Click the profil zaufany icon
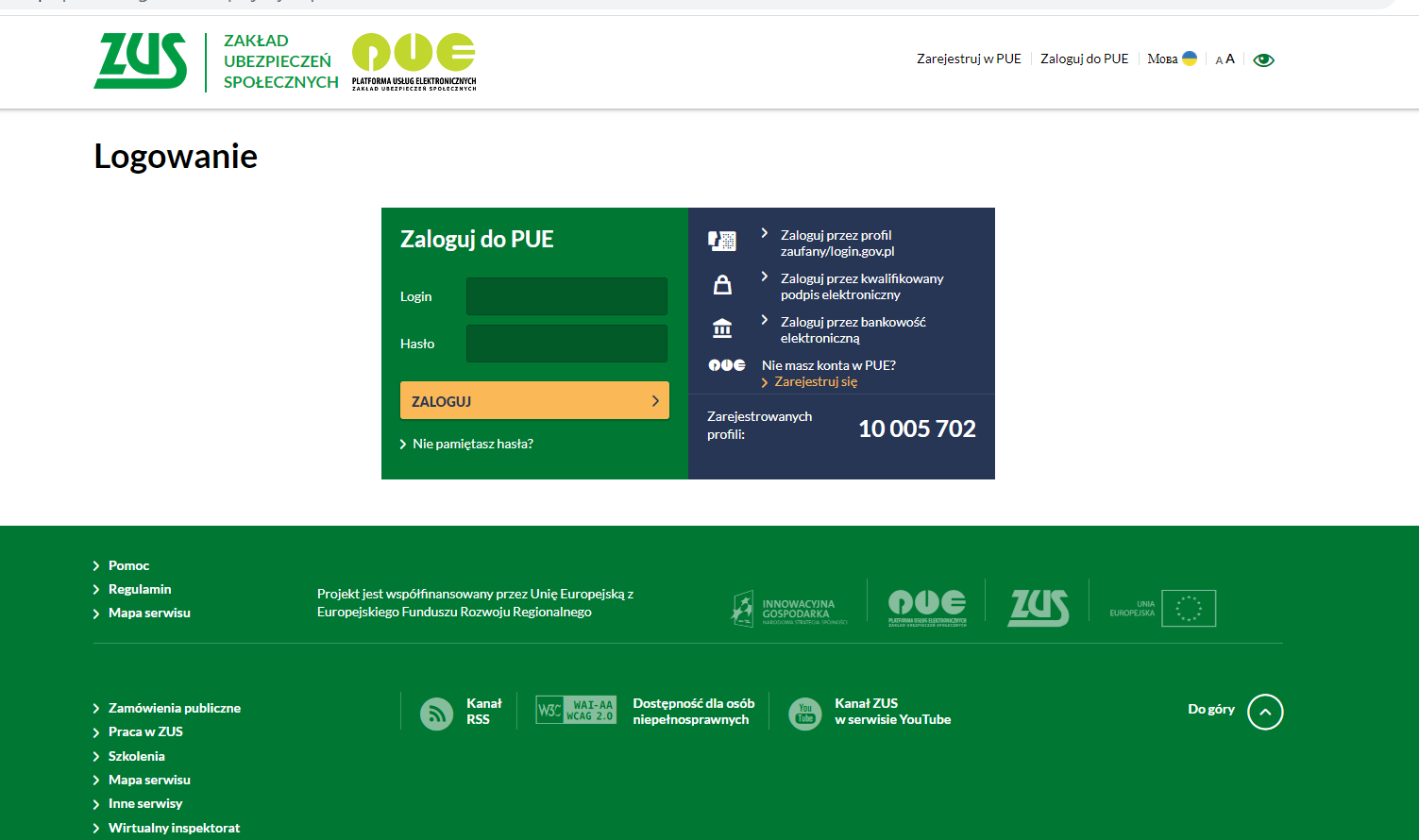 pos(722,242)
